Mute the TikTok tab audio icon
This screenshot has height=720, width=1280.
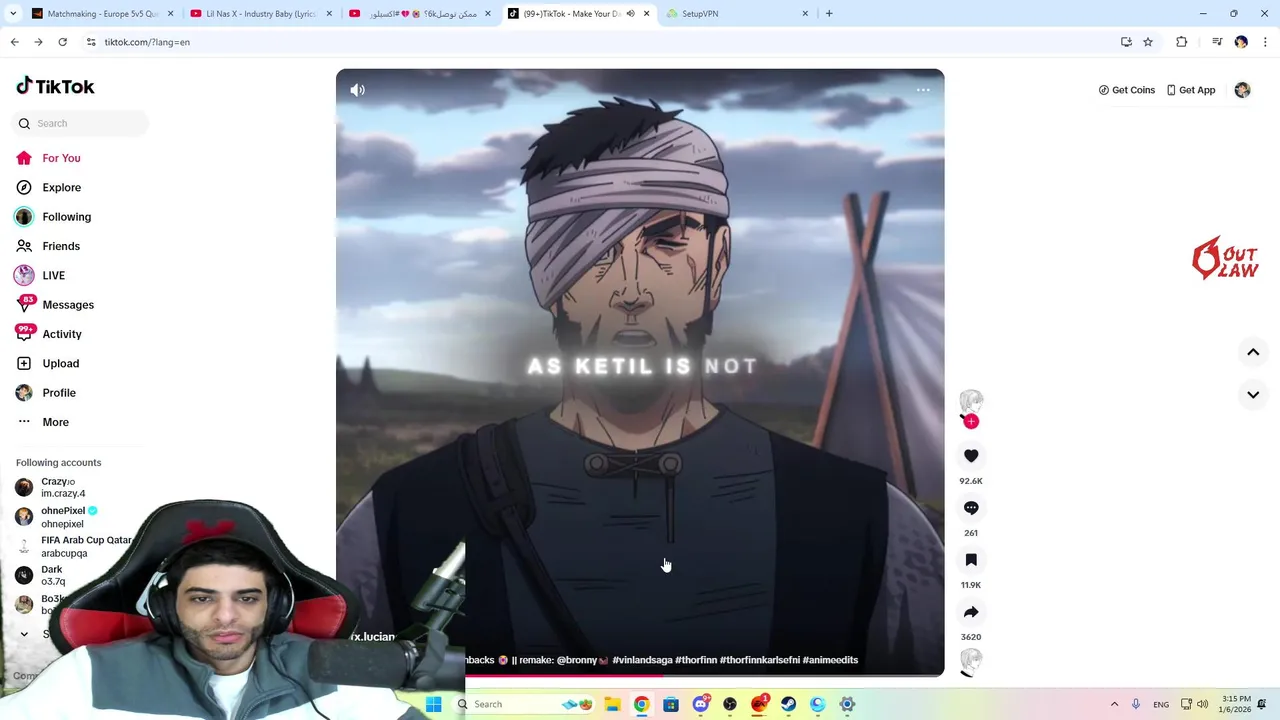[x=630, y=14]
